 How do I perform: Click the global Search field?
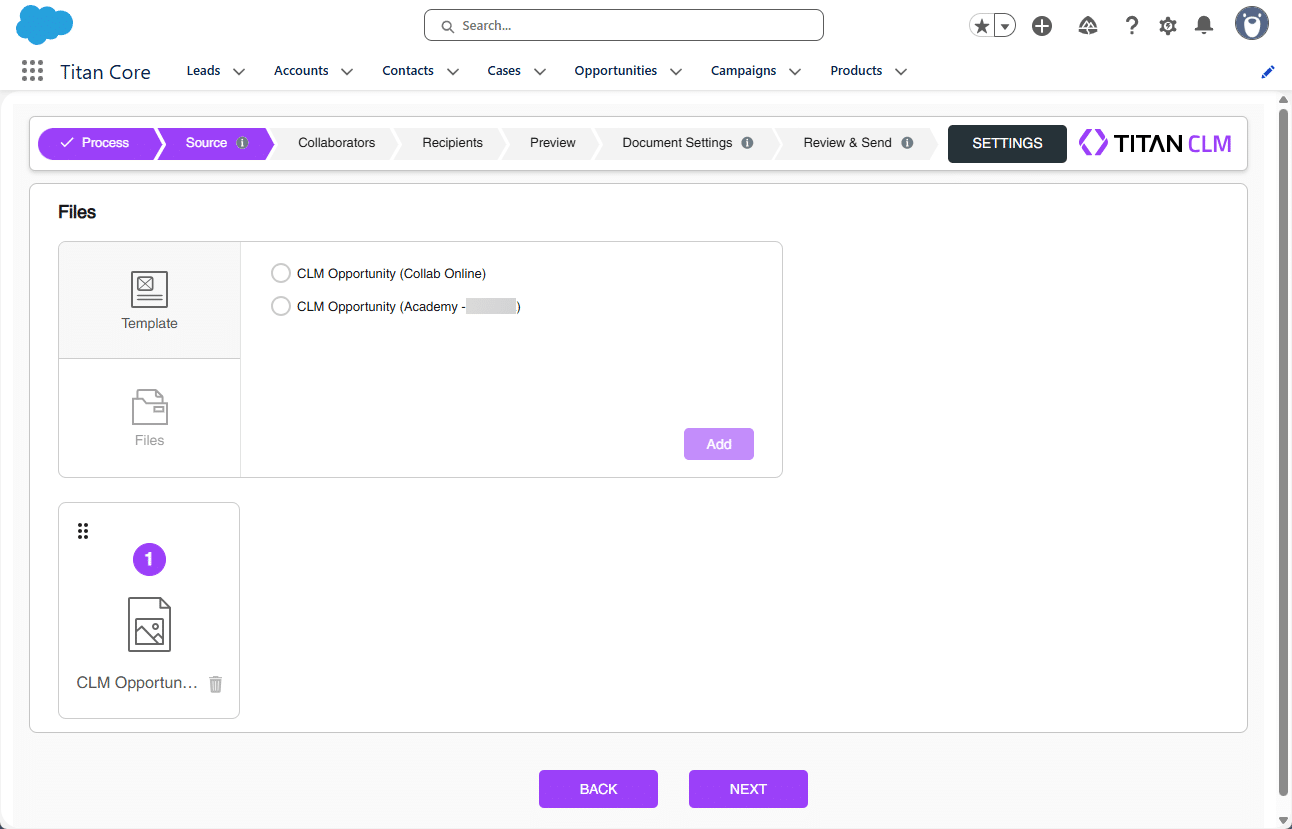(624, 26)
